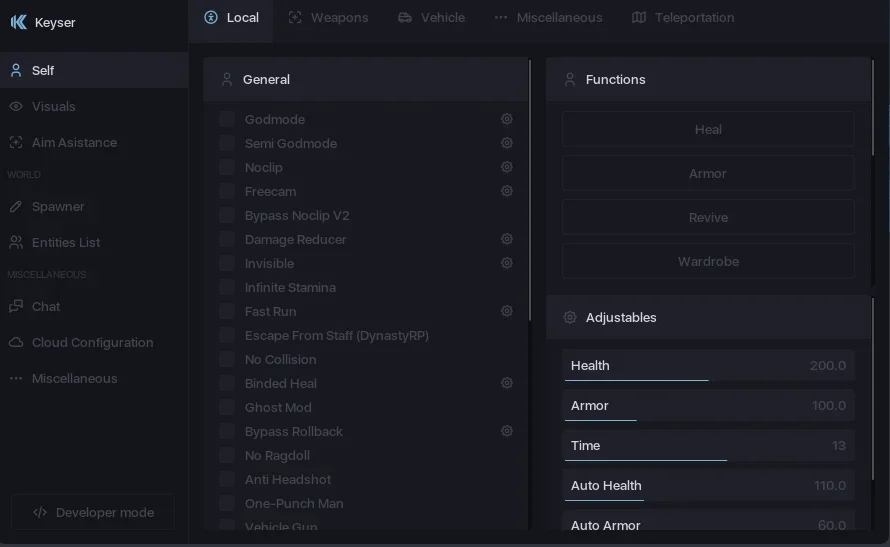The height and width of the screenshot is (547, 890).
Task: Toggle the Semi Godmode checkbox
Action: click(x=226, y=143)
